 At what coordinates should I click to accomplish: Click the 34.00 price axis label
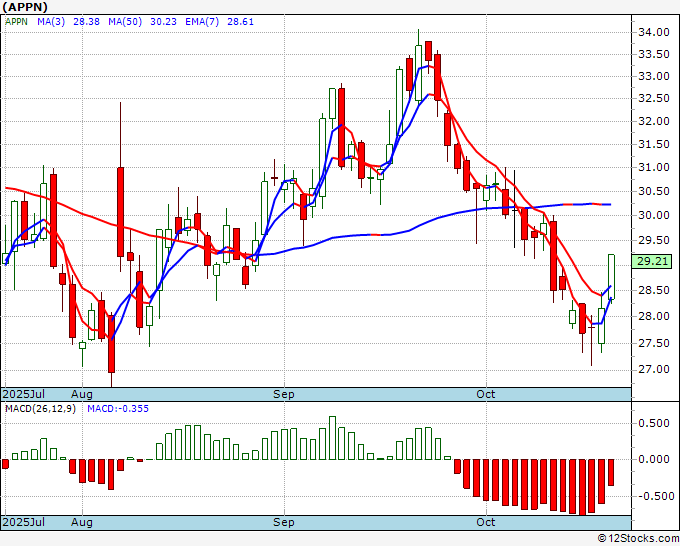coord(654,32)
